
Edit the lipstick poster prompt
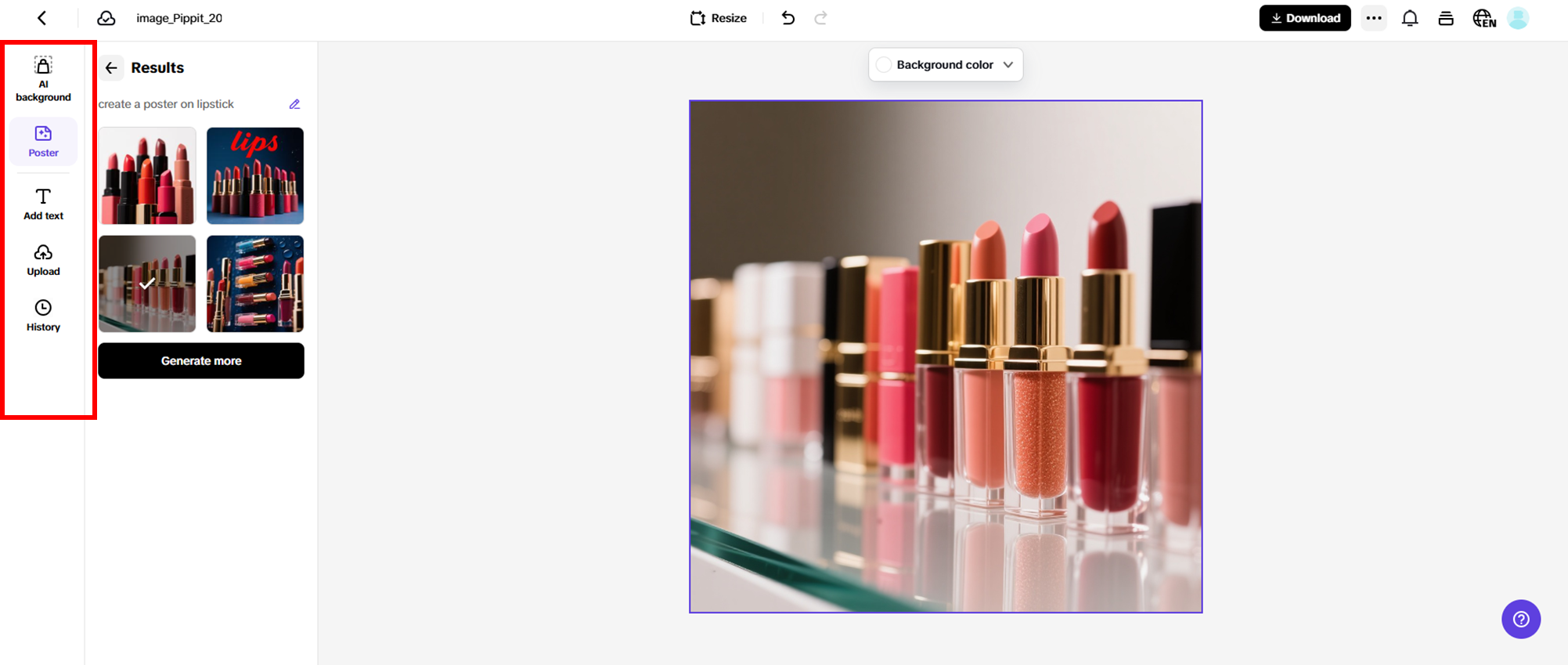click(x=294, y=104)
